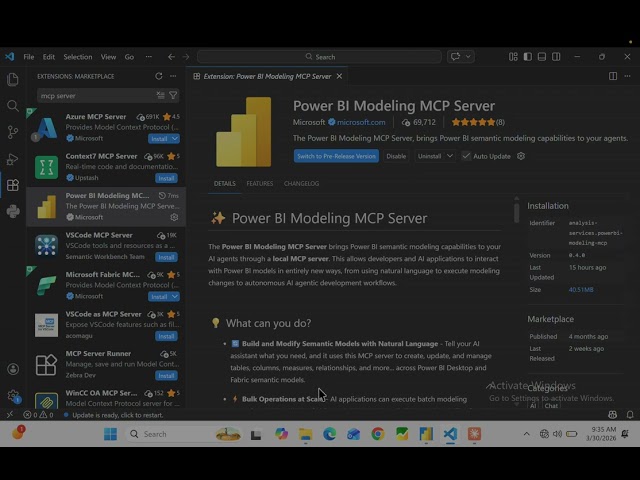Open the Edit menu
The height and width of the screenshot is (480, 640).
(x=49, y=57)
